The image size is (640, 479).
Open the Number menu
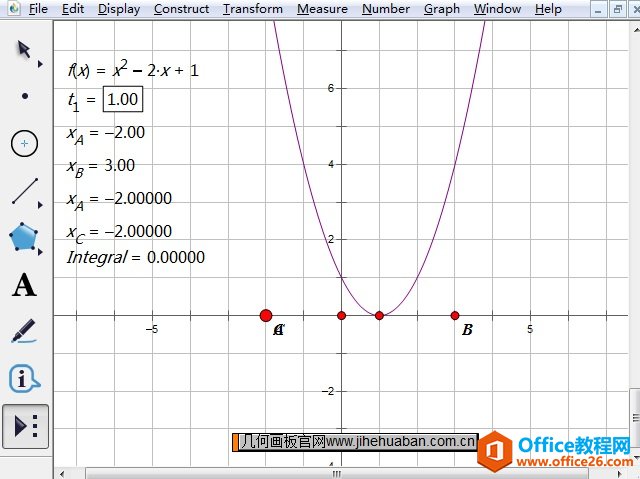386,9
